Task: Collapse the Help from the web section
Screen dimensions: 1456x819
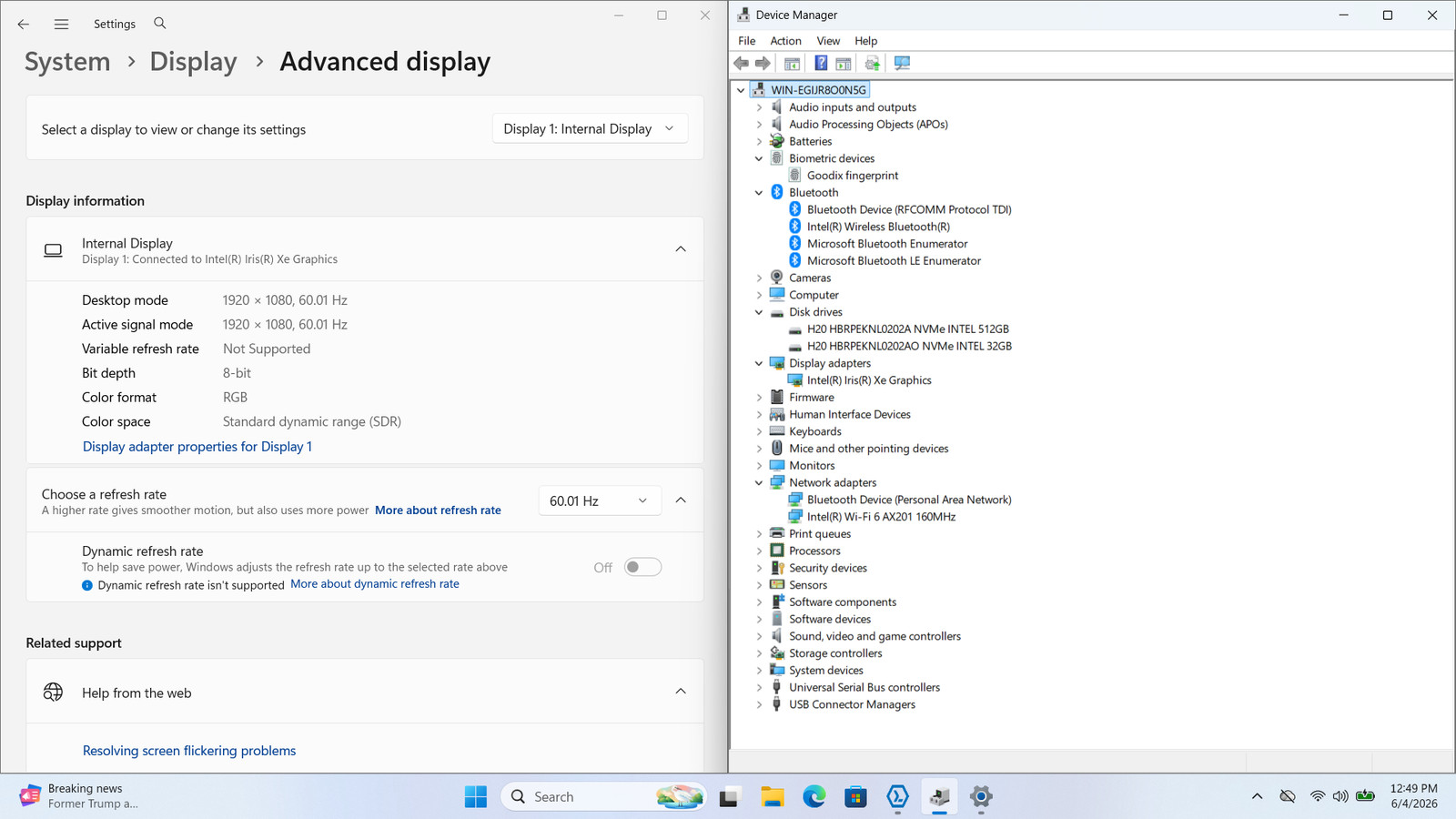Action: pos(681,692)
